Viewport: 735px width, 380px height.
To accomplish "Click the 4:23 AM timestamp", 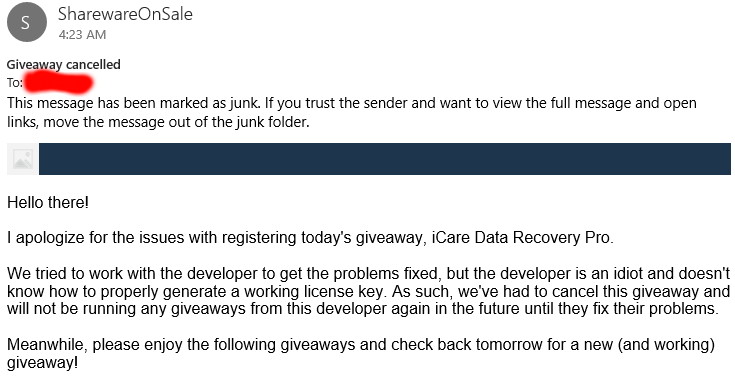I will tap(82, 35).
